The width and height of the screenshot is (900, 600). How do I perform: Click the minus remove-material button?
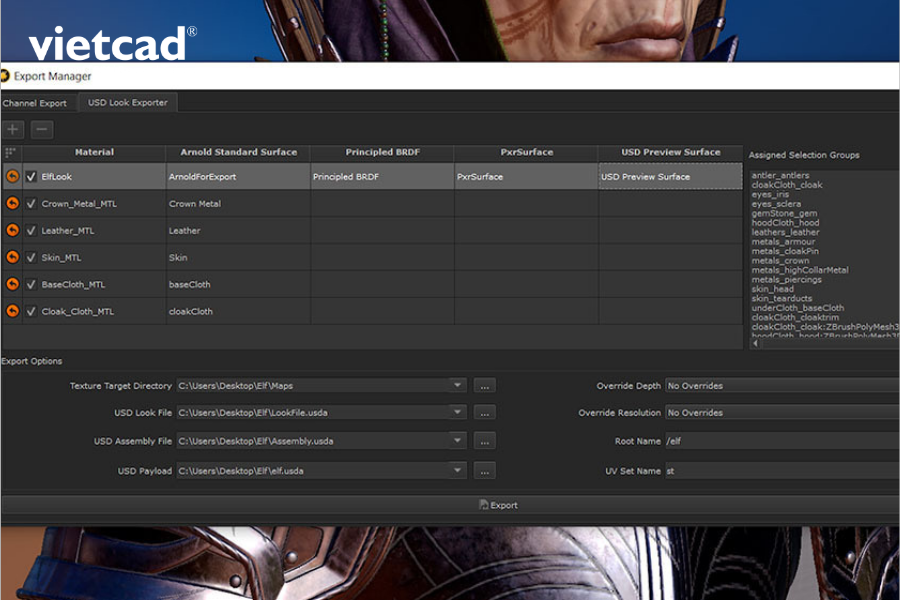click(x=42, y=129)
